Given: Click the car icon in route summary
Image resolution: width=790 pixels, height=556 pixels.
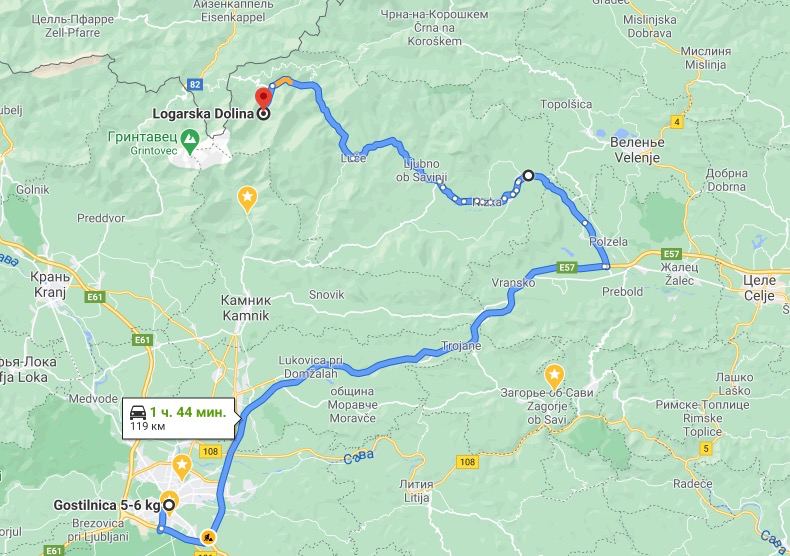Looking at the screenshot, I should pos(138,412).
